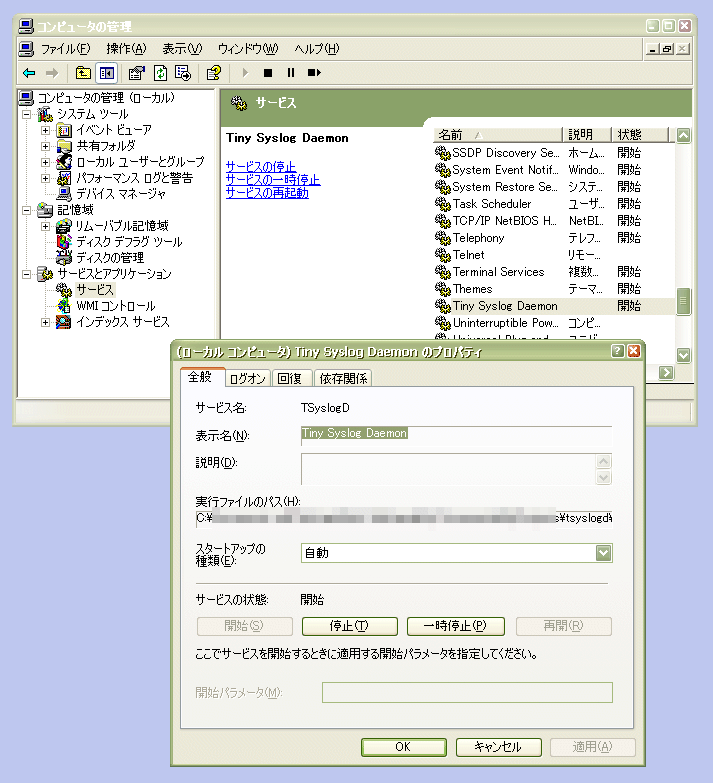This screenshot has width=713, height=783.
Task: Open the 操作(A) menu
Action: (126, 49)
